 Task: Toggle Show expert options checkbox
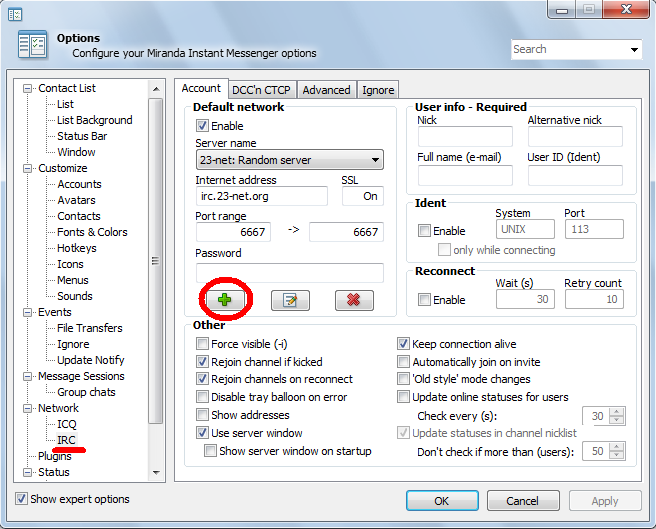[x=21, y=499]
